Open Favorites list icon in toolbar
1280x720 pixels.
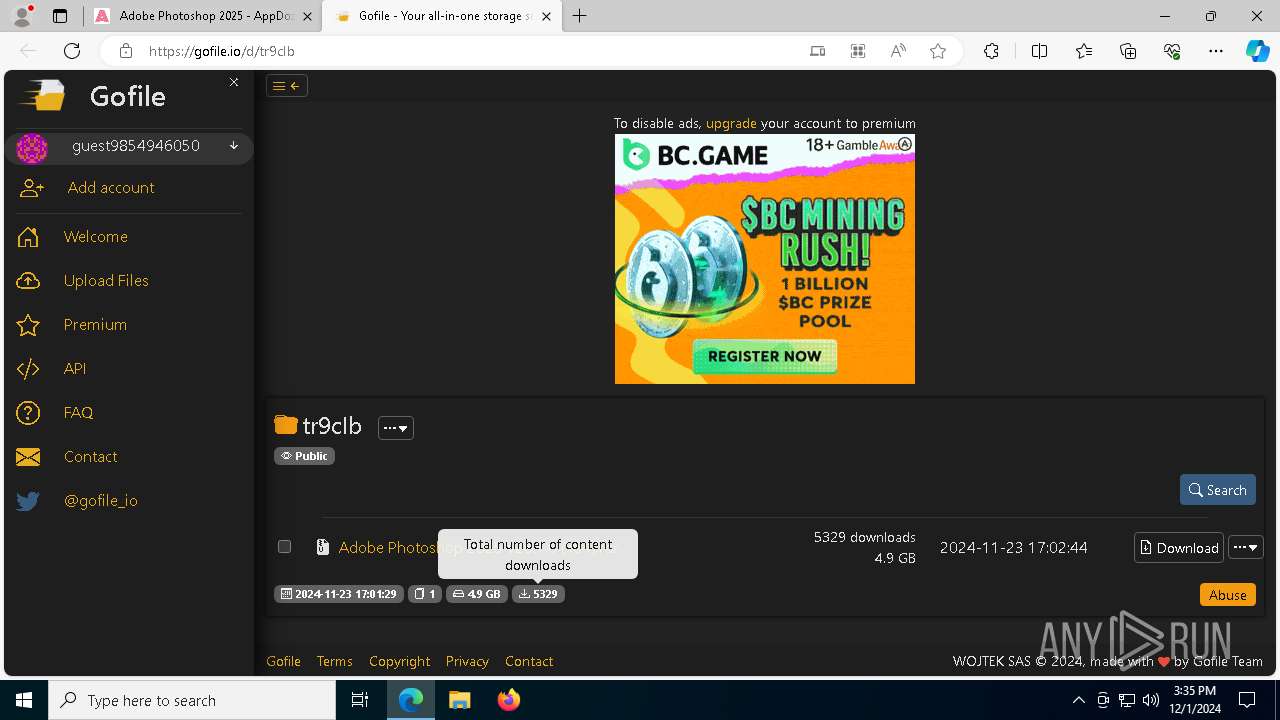click(1084, 51)
